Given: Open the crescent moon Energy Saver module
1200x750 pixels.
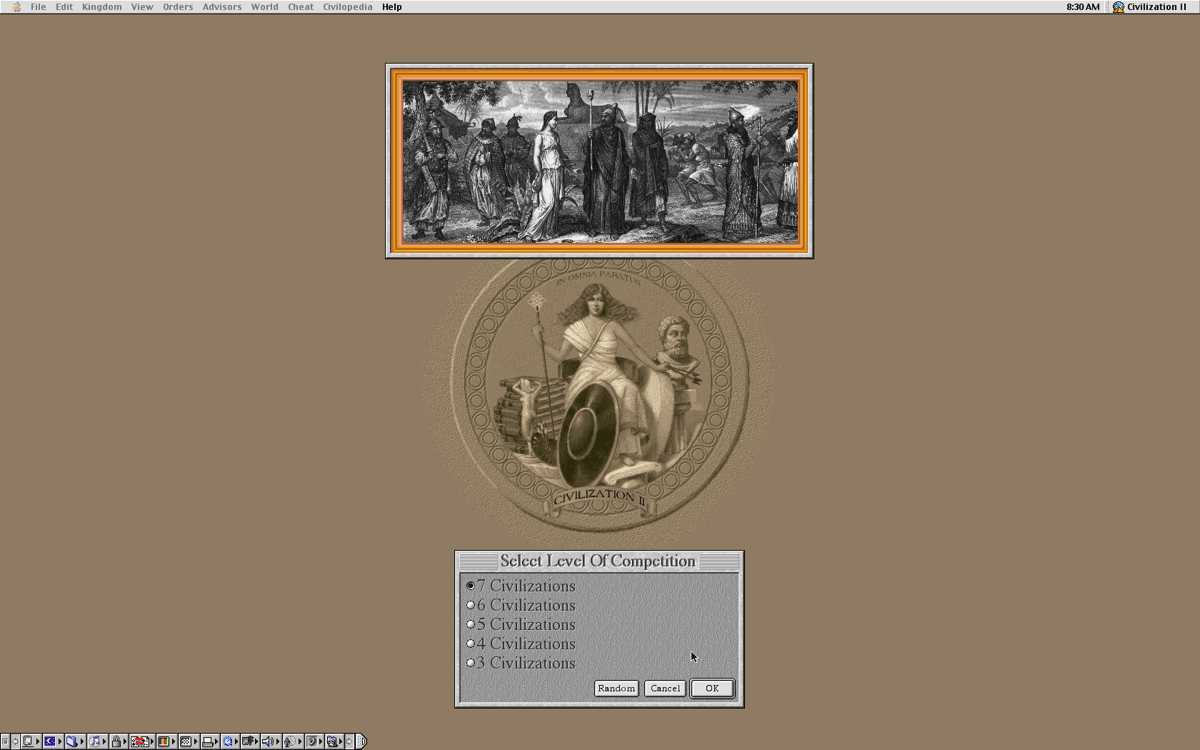Looking at the screenshot, I should [x=52, y=742].
